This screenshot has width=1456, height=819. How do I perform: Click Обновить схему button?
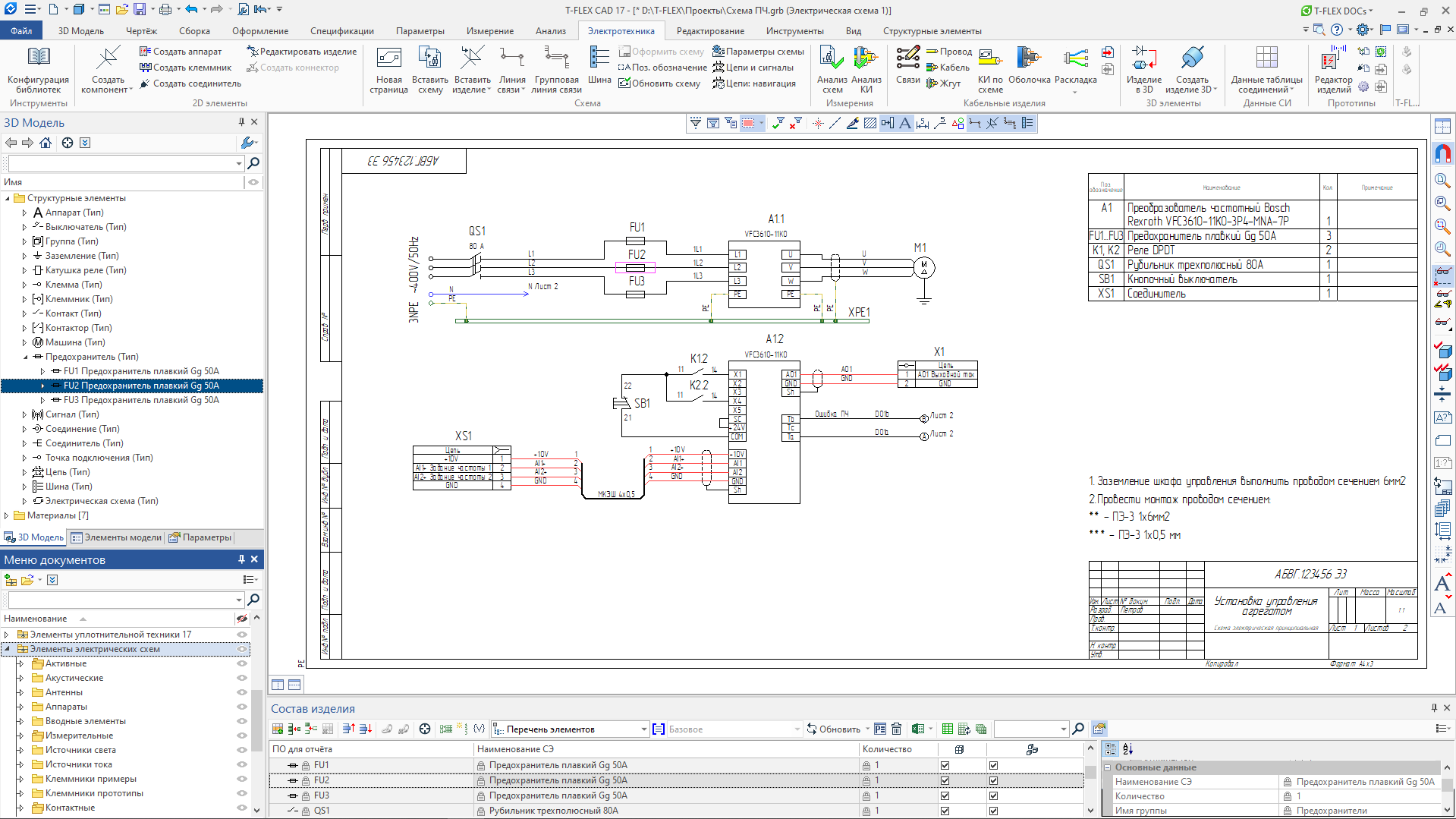[x=659, y=83]
